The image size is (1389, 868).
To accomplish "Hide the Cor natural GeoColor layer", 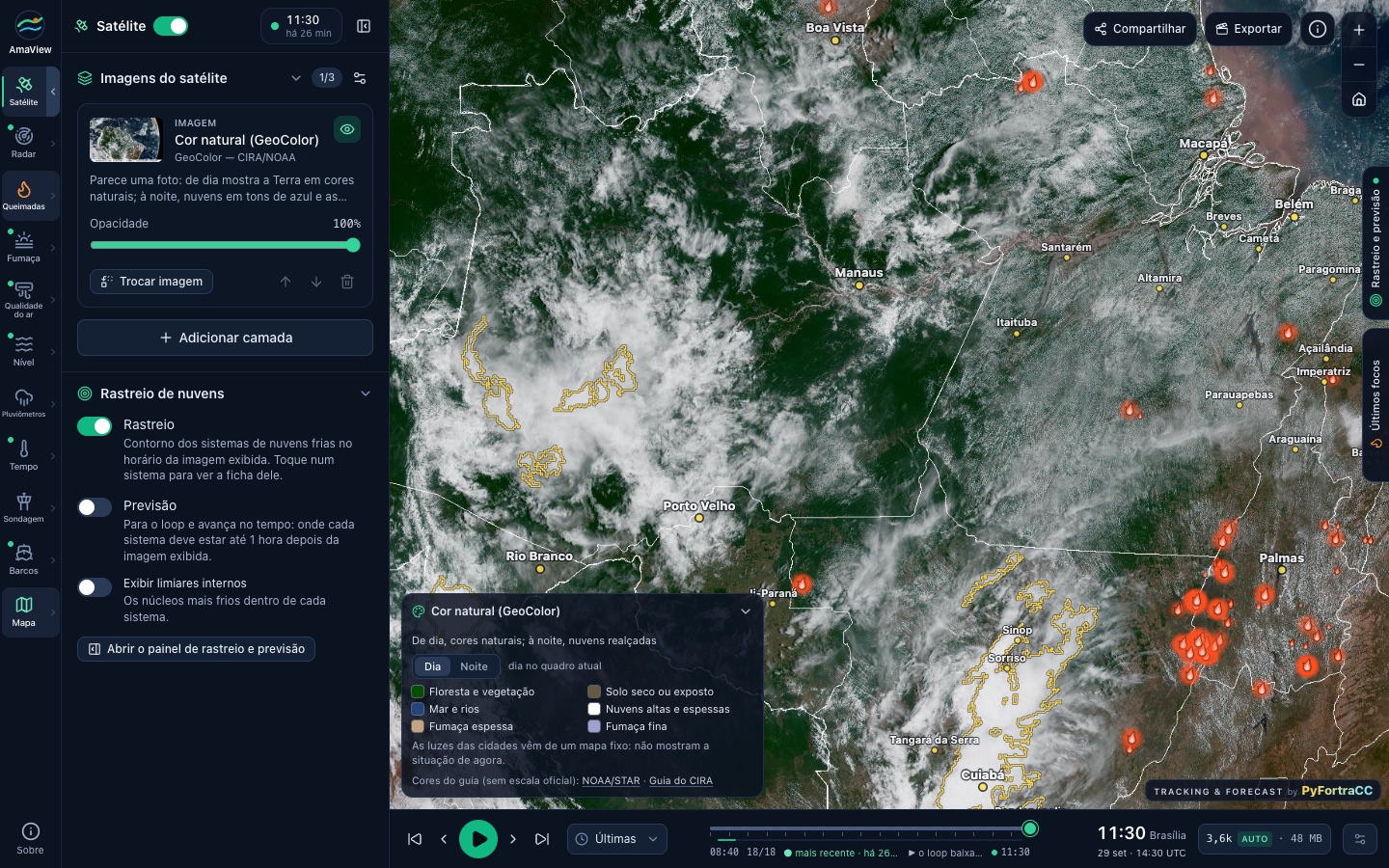I will [347, 129].
